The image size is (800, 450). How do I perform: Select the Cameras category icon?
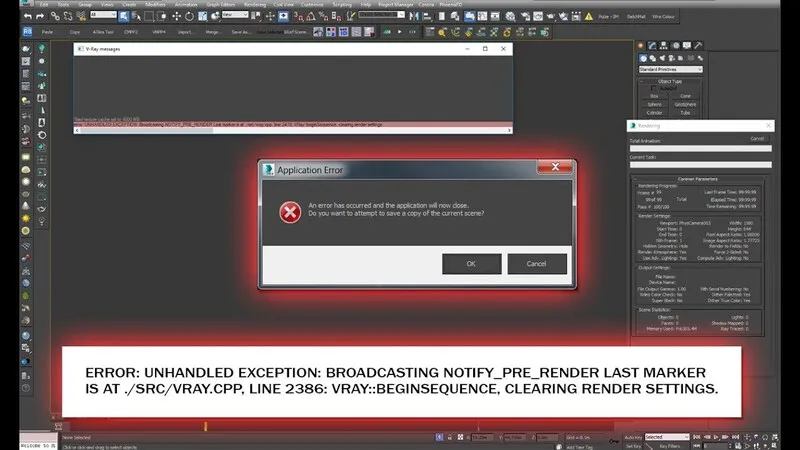(671, 58)
